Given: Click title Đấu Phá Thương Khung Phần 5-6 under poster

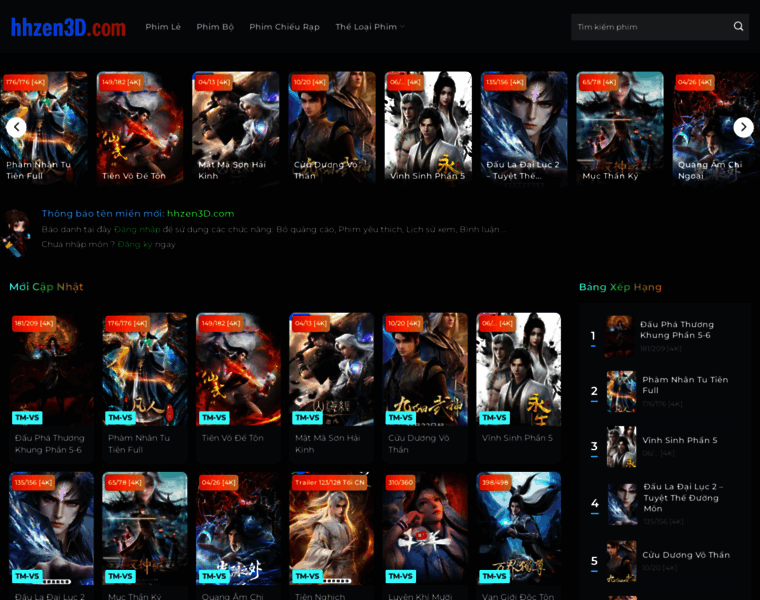Looking at the screenshot, I should click(49, 443).
